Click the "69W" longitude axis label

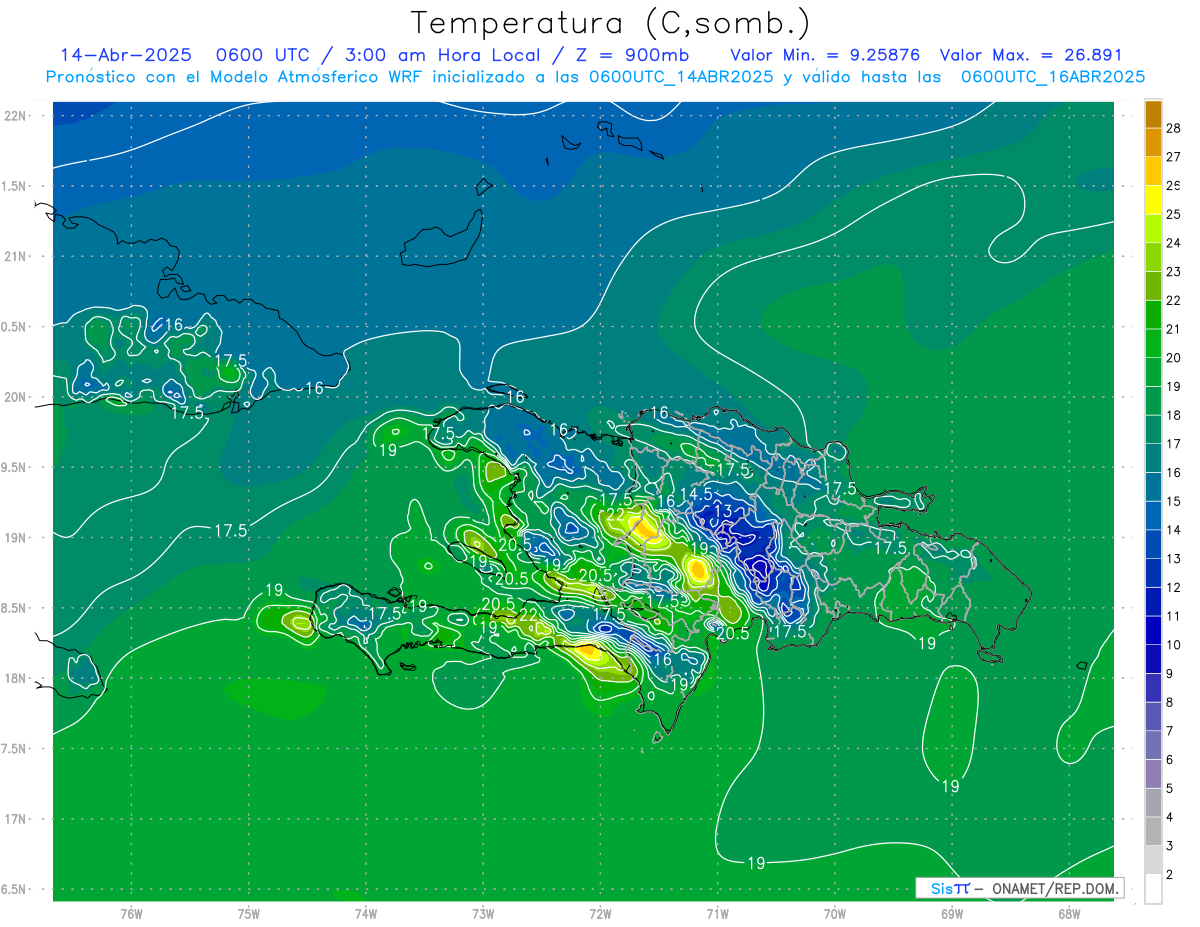click(x=951, y=914)
